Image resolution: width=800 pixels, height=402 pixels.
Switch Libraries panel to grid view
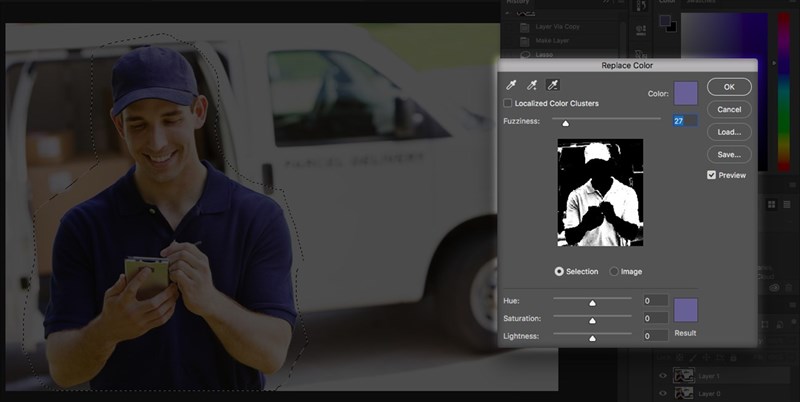tap(771, 205)
